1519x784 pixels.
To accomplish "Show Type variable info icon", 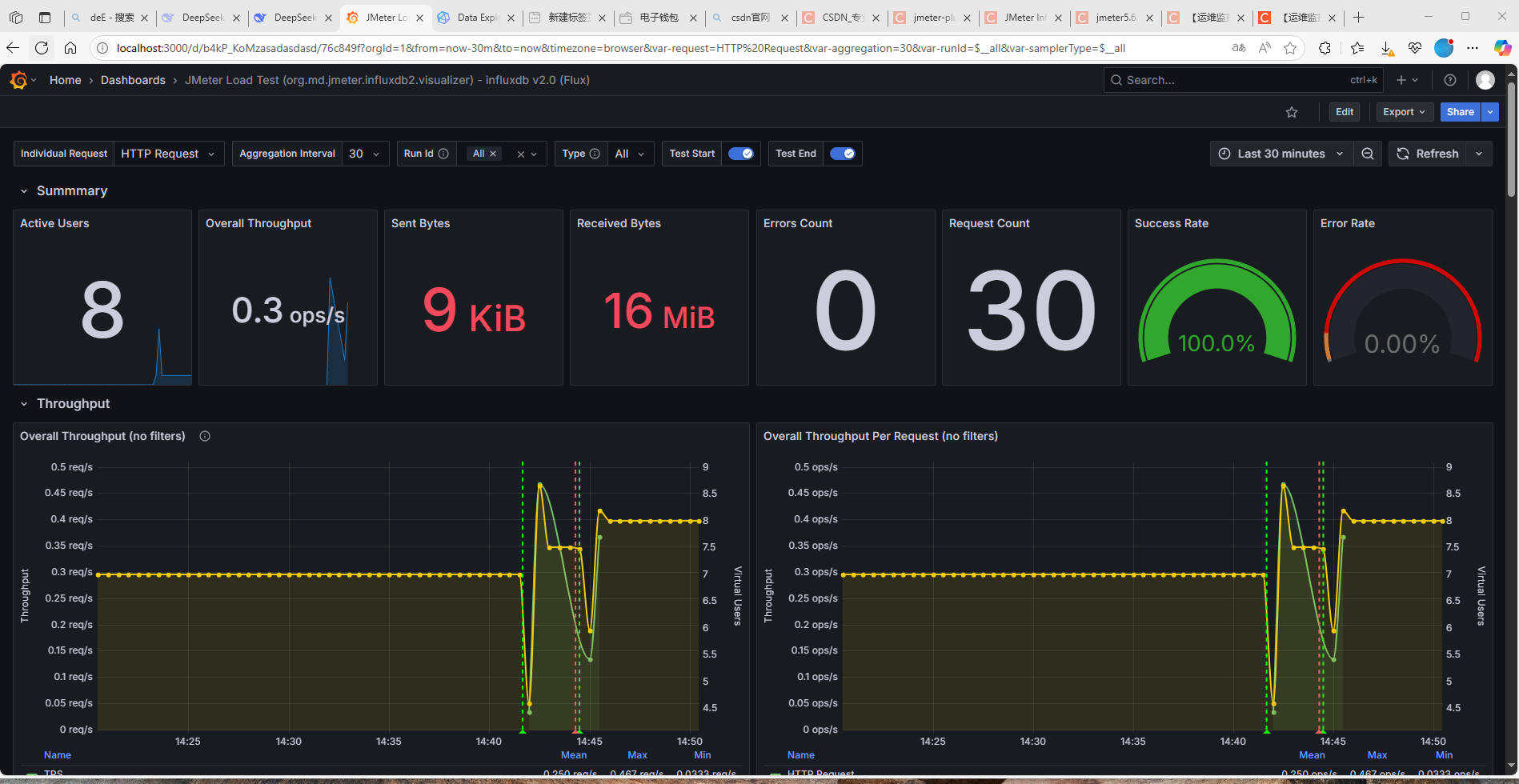I will [x=595, y=154].
